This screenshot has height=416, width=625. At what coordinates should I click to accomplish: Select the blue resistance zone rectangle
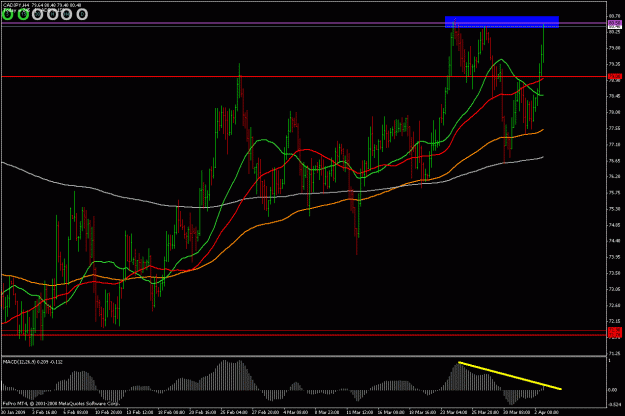click(x=501, y=22)
